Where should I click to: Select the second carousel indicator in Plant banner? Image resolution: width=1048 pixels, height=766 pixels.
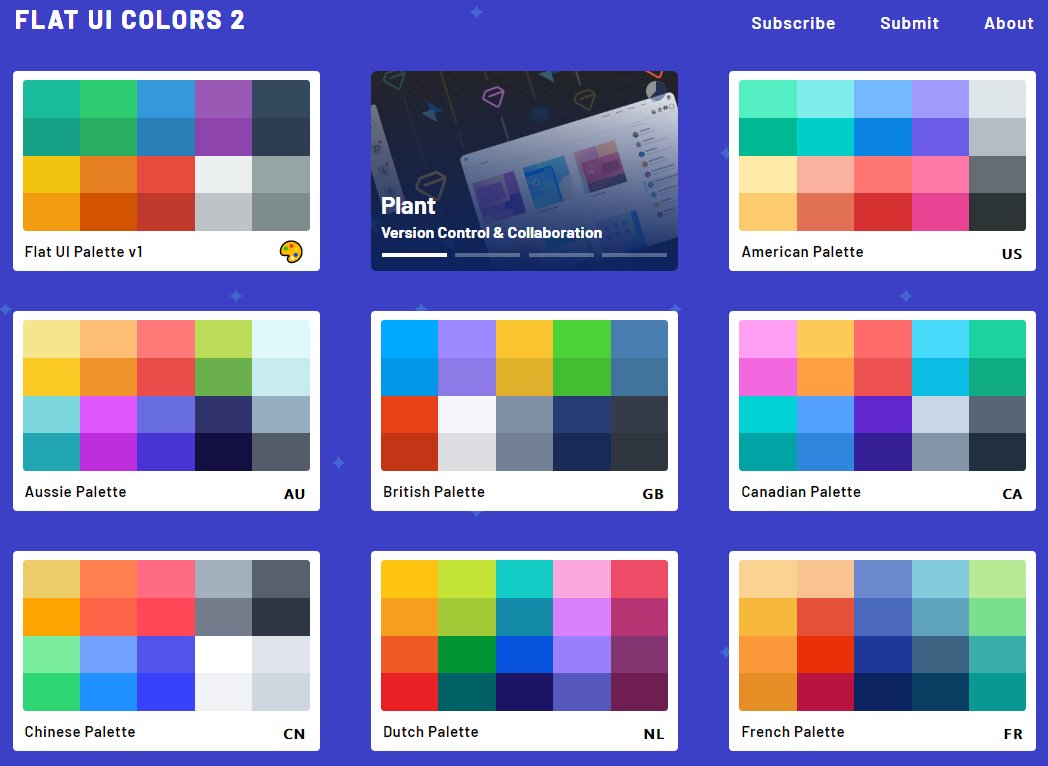[487, 255]
